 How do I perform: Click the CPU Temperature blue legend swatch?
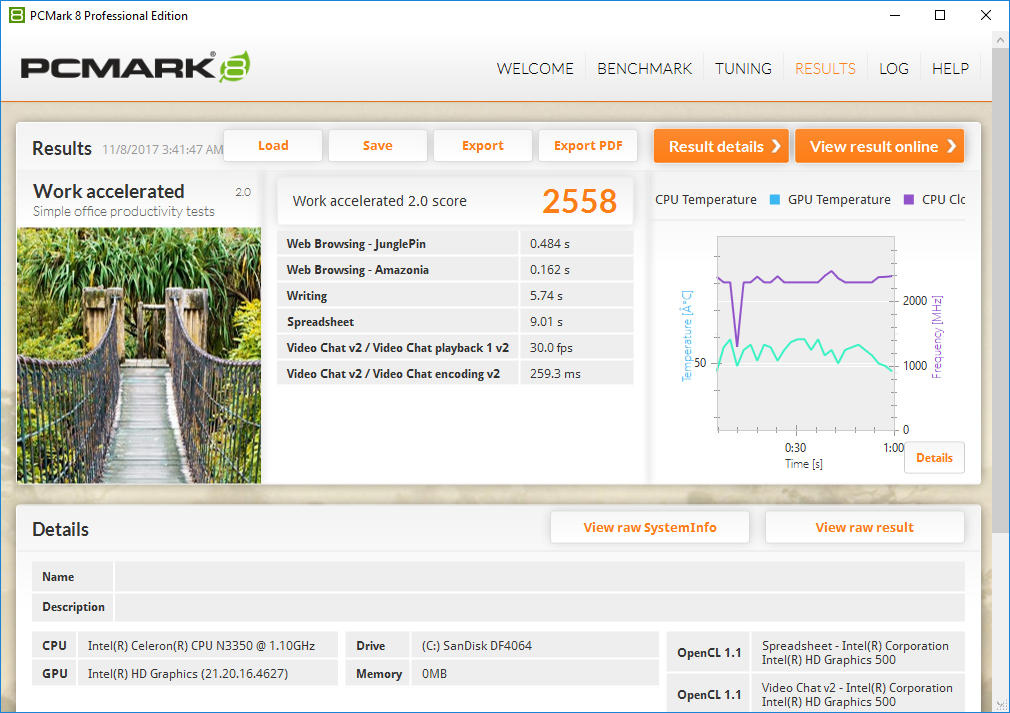tap(775, 200)
